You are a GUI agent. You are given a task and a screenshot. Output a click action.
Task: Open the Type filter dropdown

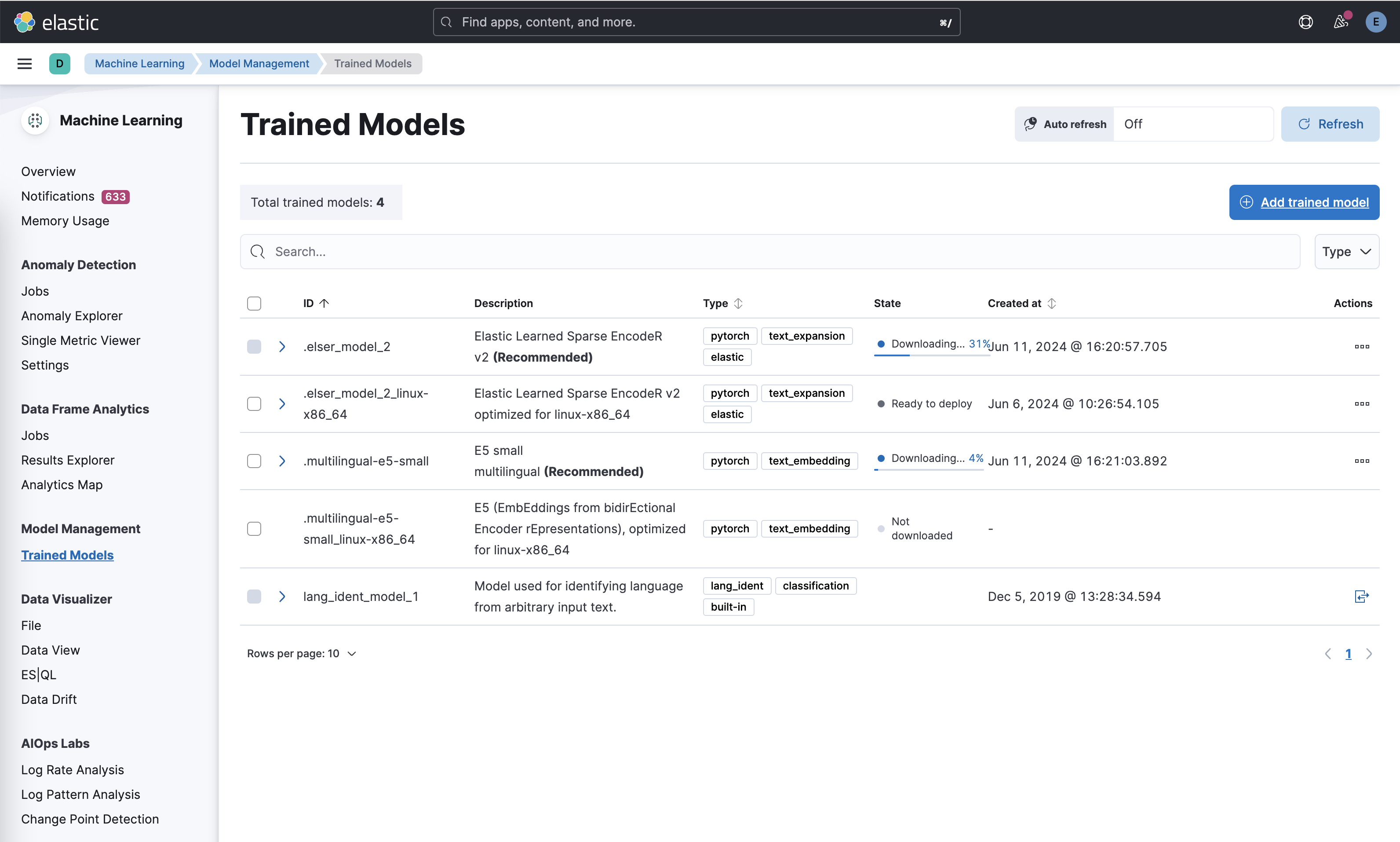click(x=1347, y=252)
